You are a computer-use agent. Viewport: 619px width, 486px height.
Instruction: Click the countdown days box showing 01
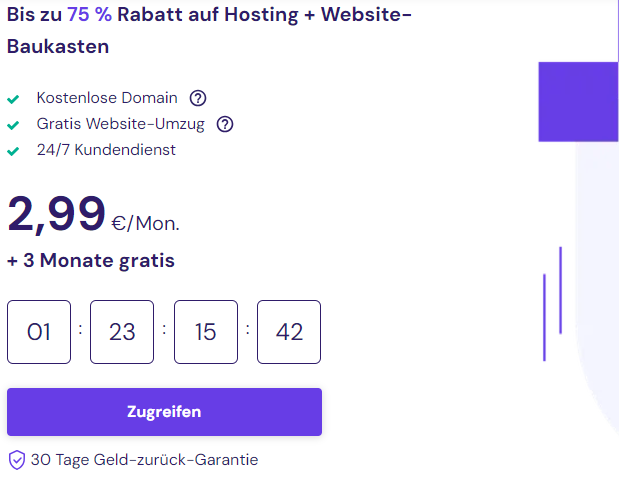click(x=39, y=332)
